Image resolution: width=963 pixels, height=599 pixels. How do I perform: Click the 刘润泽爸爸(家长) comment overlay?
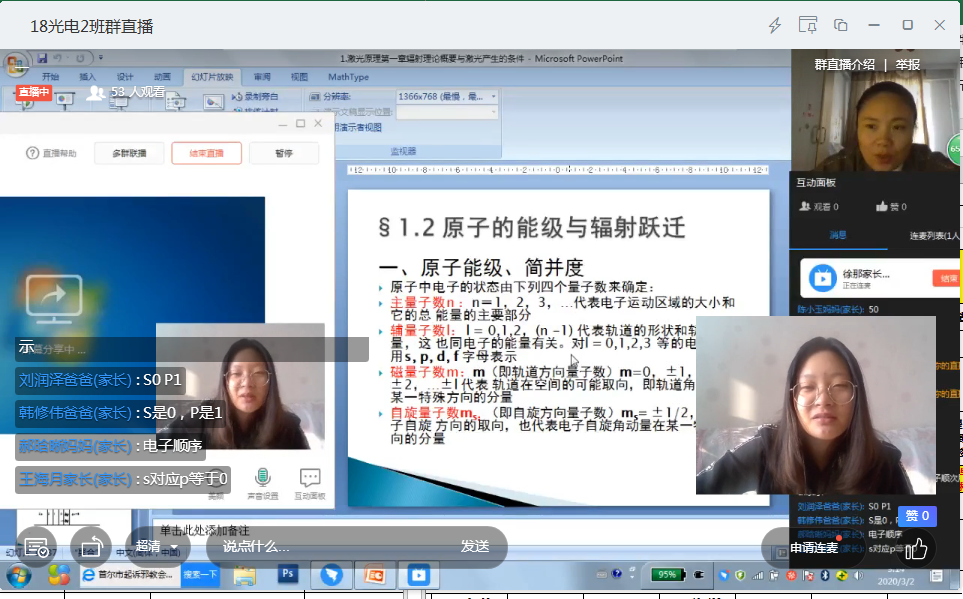(99, 380)
